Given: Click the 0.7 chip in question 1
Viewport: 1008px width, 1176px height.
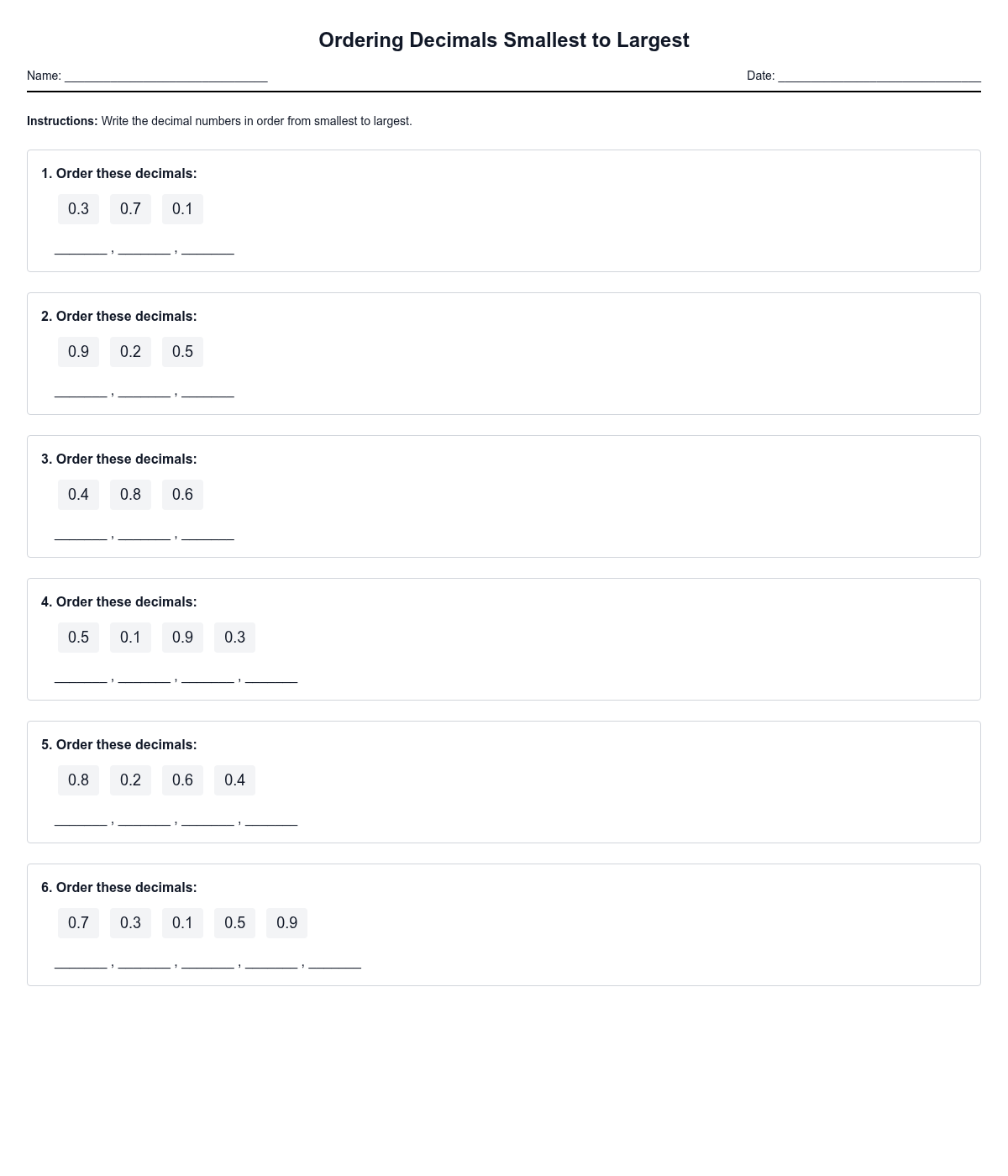Looking at the screenshot, I should click(x=130, y=209).
